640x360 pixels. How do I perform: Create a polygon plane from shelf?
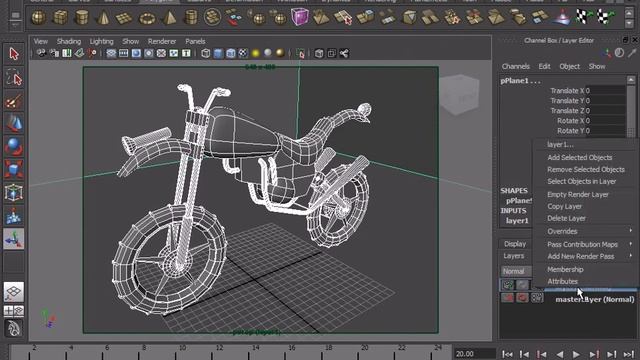pos(124,18)
